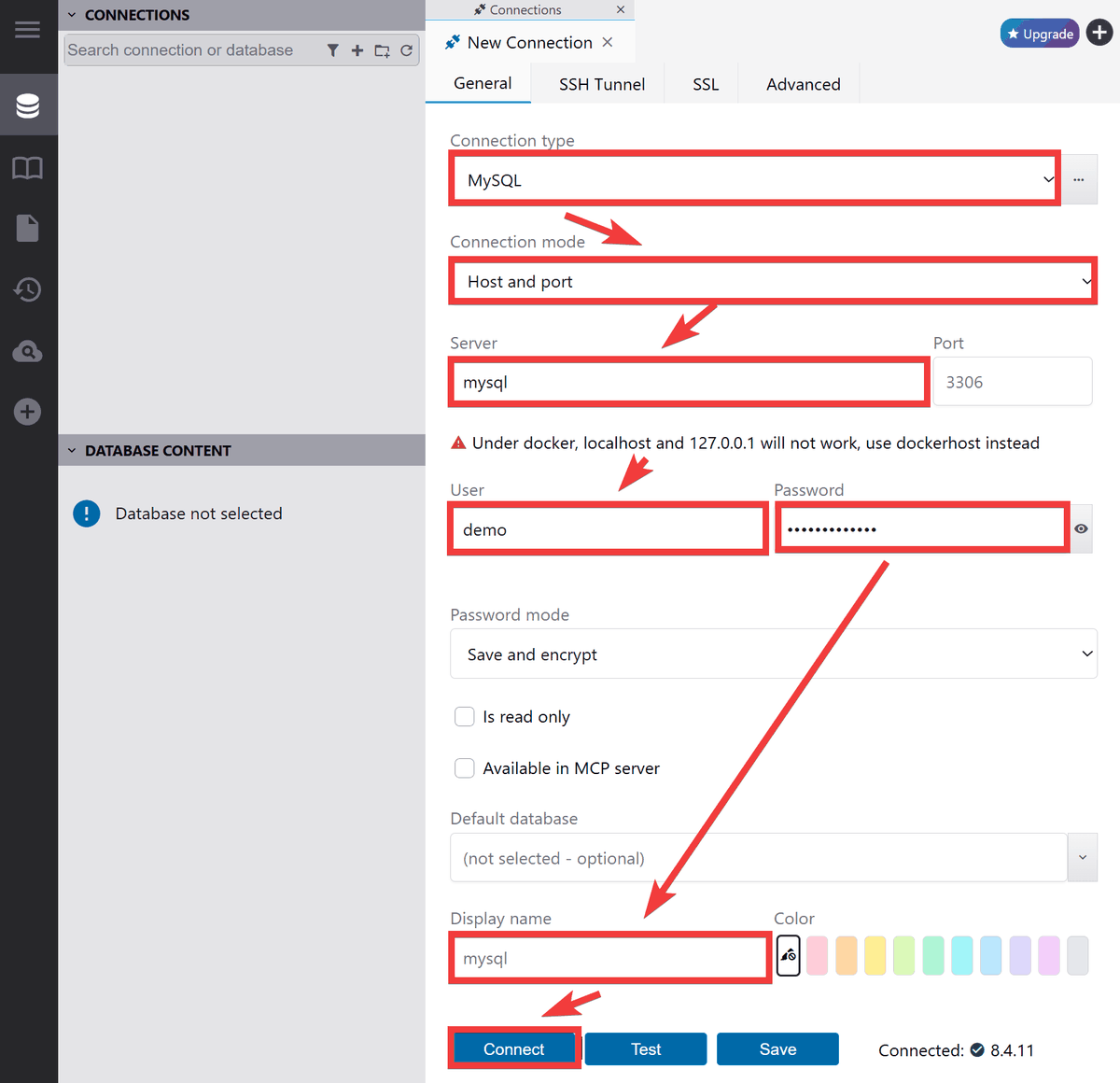The height and width of the screenshot is (1083, 1120).
Task: Collapse the CONNECTIONS panel
Action: point(72,15)
